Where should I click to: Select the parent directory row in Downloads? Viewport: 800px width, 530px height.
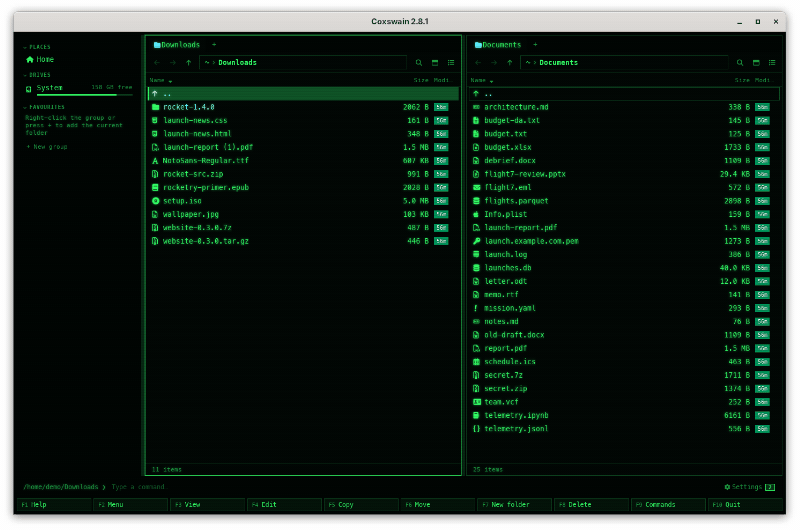(x=303, y=94)
